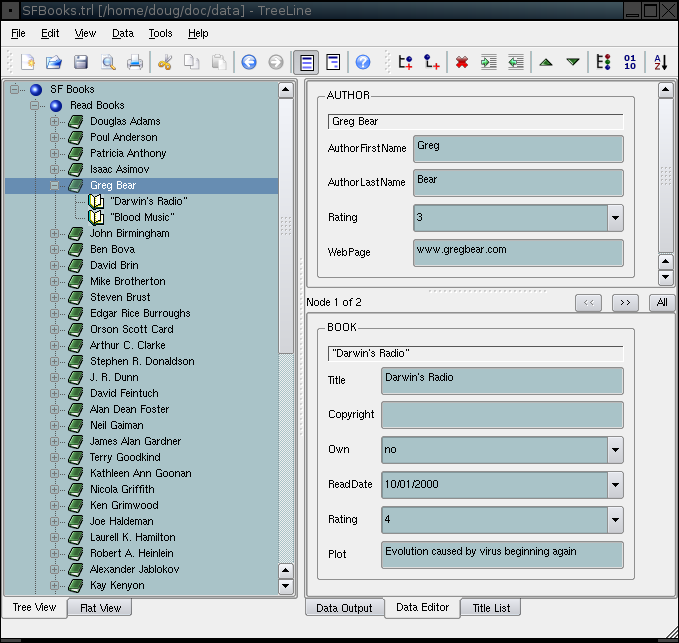Select the "Blood Music" tree item
This screenshot has width=679, height=643.
point(142,217)
